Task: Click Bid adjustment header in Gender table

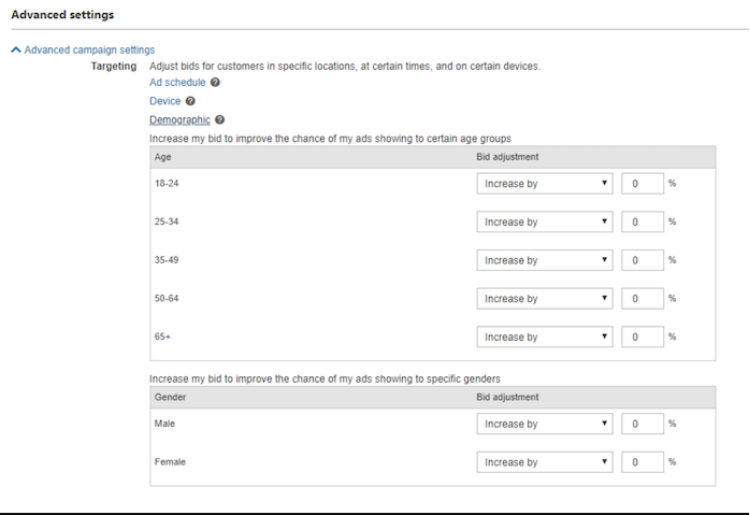Action: (507, 397)
